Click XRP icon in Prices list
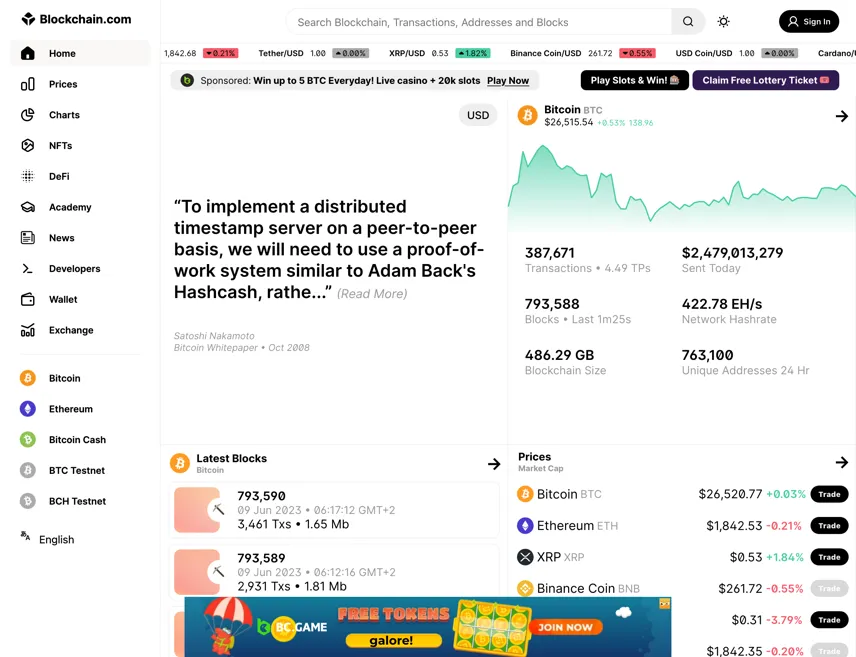The width and height of the screenshot is (856, 657). (525, 557)
